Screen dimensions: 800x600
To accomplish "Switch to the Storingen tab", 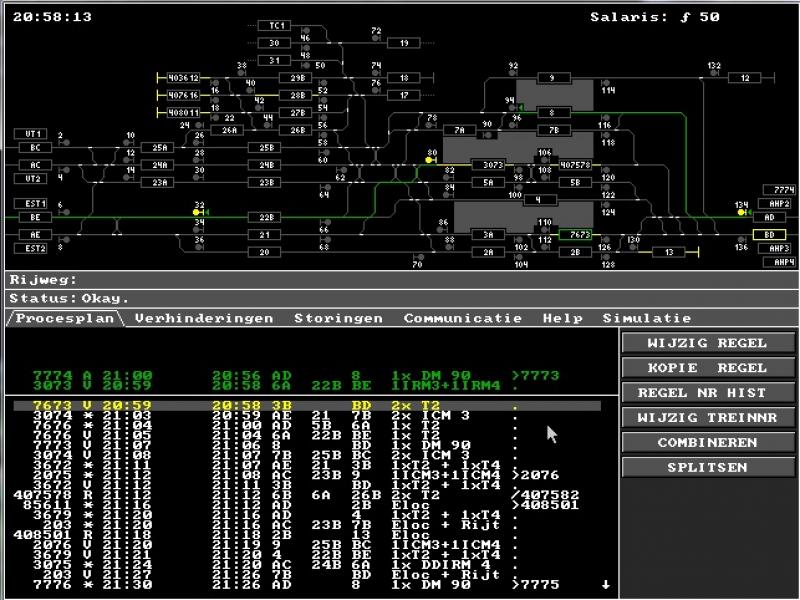I will (x=338, y=318).
